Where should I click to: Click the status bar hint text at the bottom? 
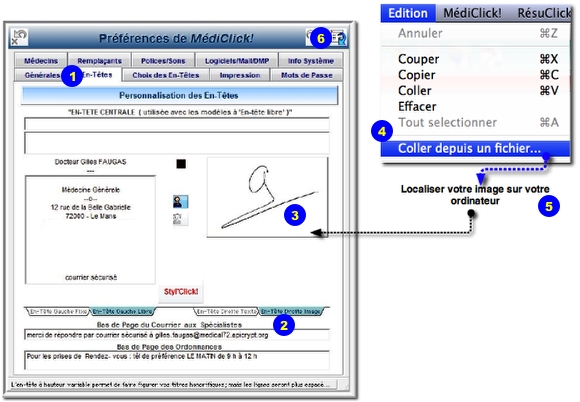click(172, 385)
